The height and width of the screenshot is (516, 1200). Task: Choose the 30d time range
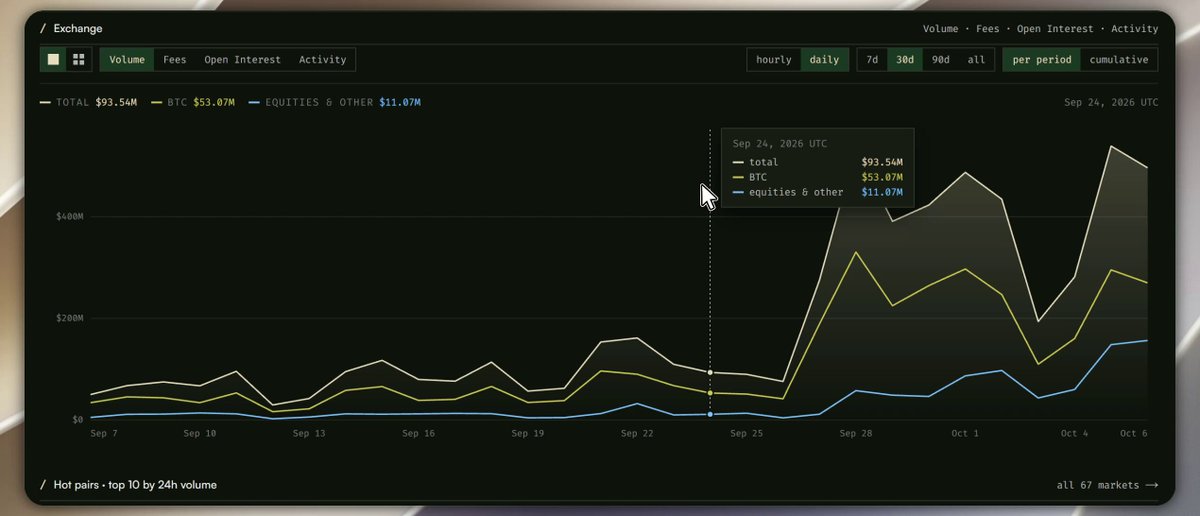tap(905, 60)
